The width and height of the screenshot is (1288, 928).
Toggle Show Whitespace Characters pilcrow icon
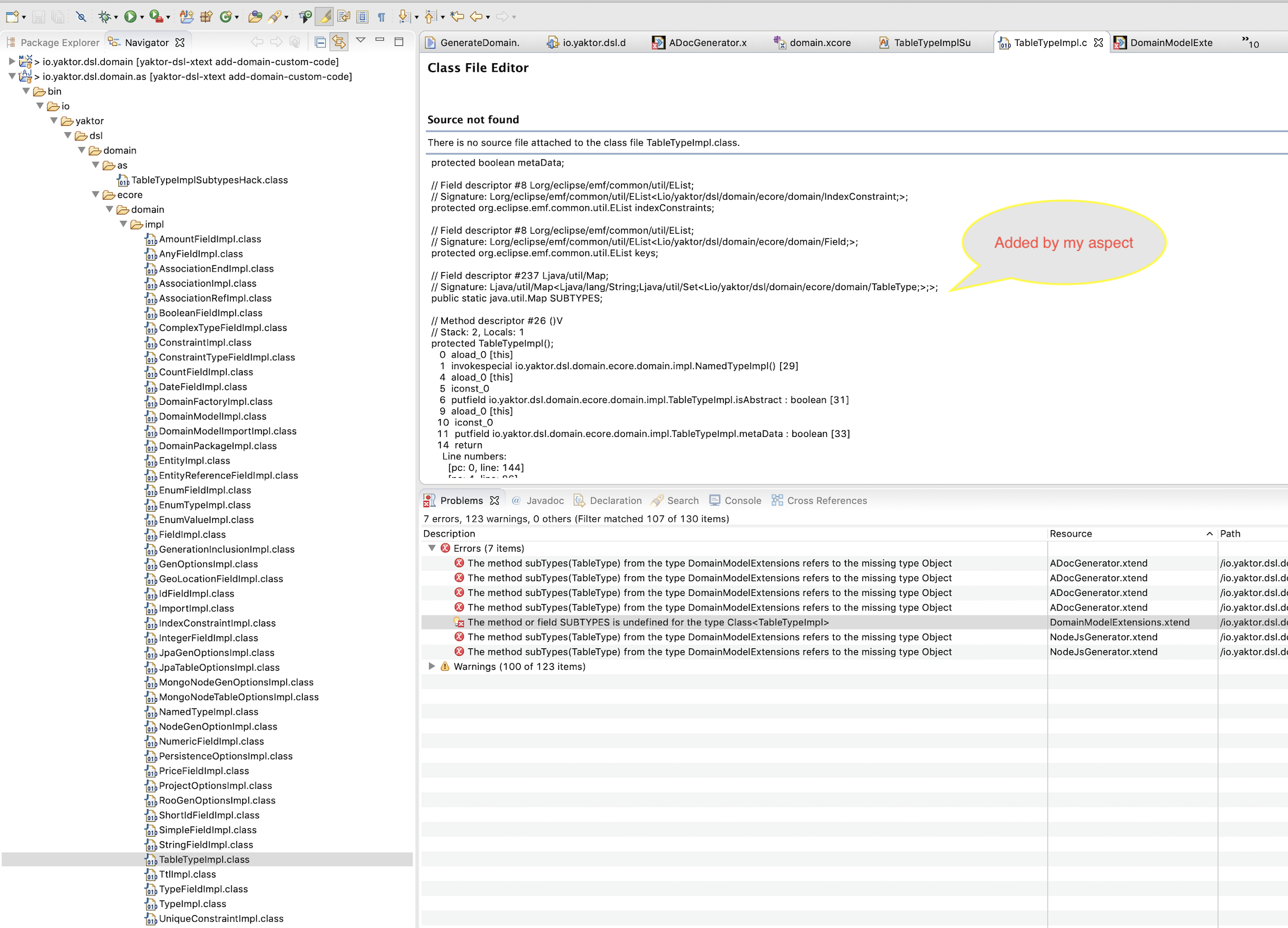point(381,17)
